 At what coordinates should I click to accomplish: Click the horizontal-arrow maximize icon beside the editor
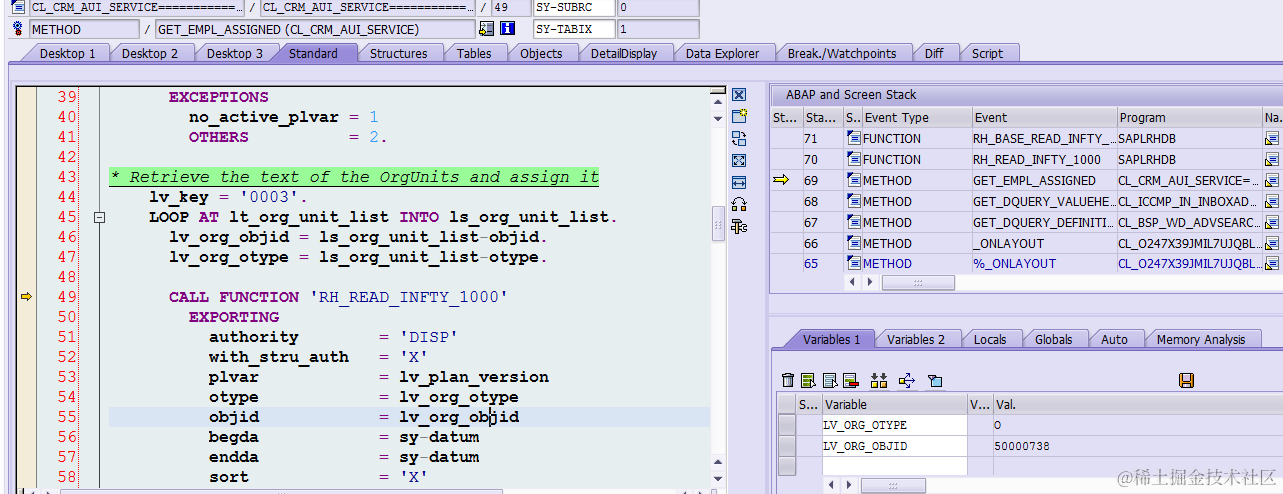coord(739,182)
